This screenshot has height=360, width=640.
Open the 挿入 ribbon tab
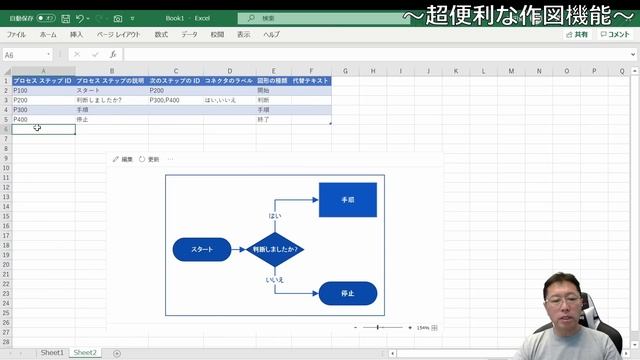point(76,35)
